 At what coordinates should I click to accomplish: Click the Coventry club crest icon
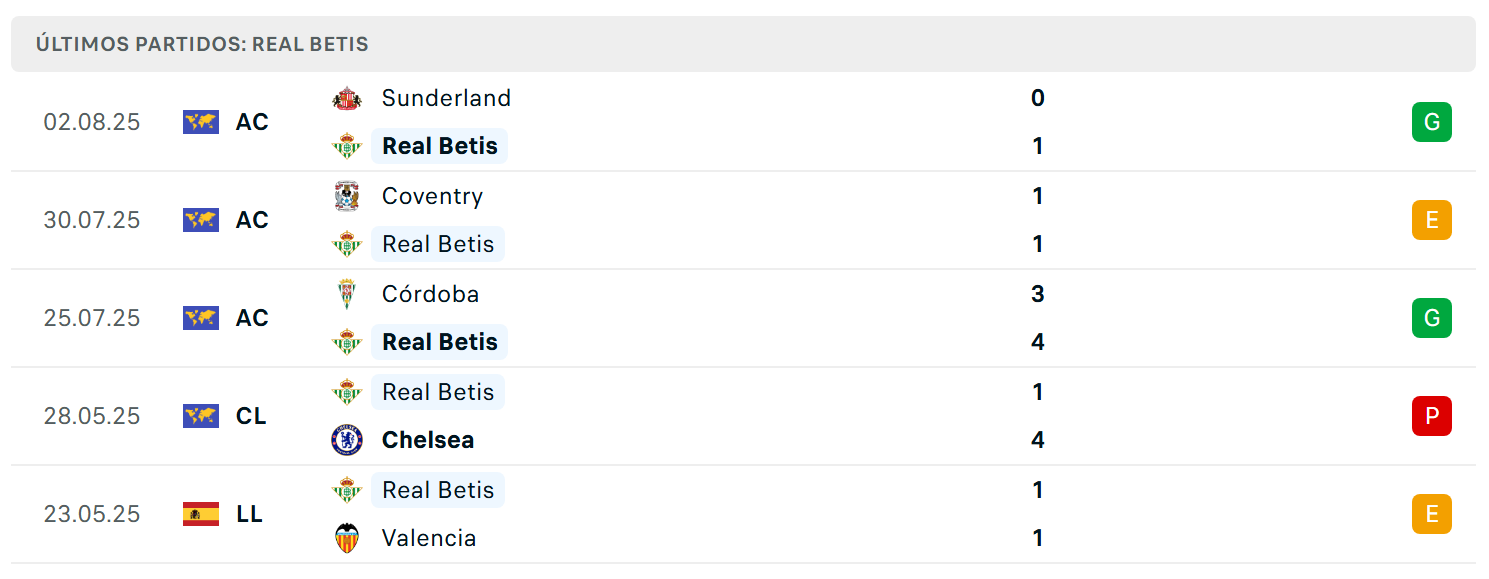click(347, 196)
